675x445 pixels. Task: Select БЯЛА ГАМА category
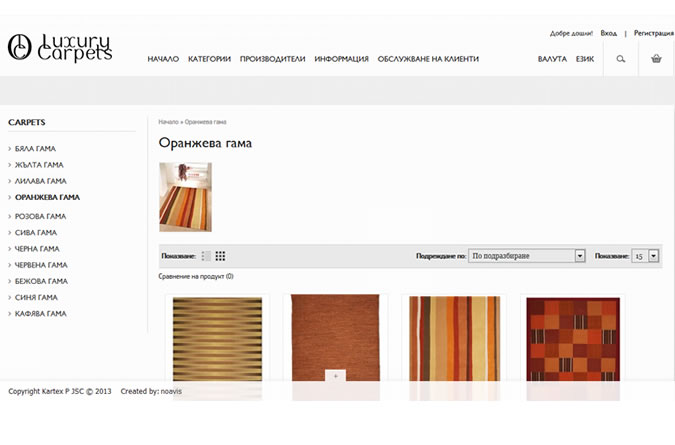click(35, 148)
